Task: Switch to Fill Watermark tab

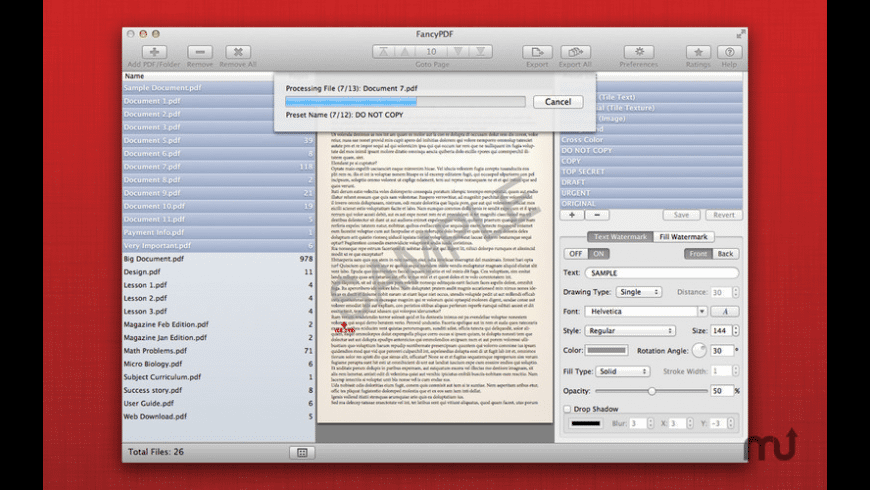Action: (x=683, y=237)
